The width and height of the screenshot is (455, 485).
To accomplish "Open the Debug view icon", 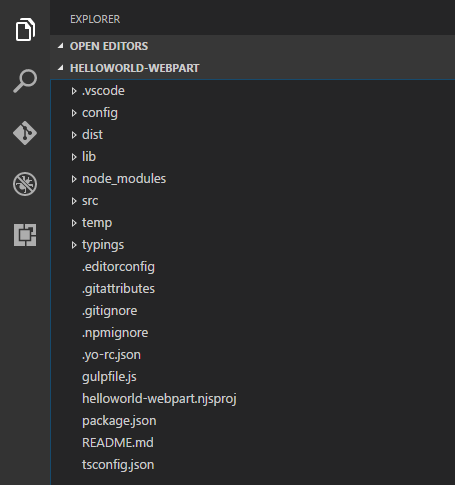I will (x=25, y=184).
